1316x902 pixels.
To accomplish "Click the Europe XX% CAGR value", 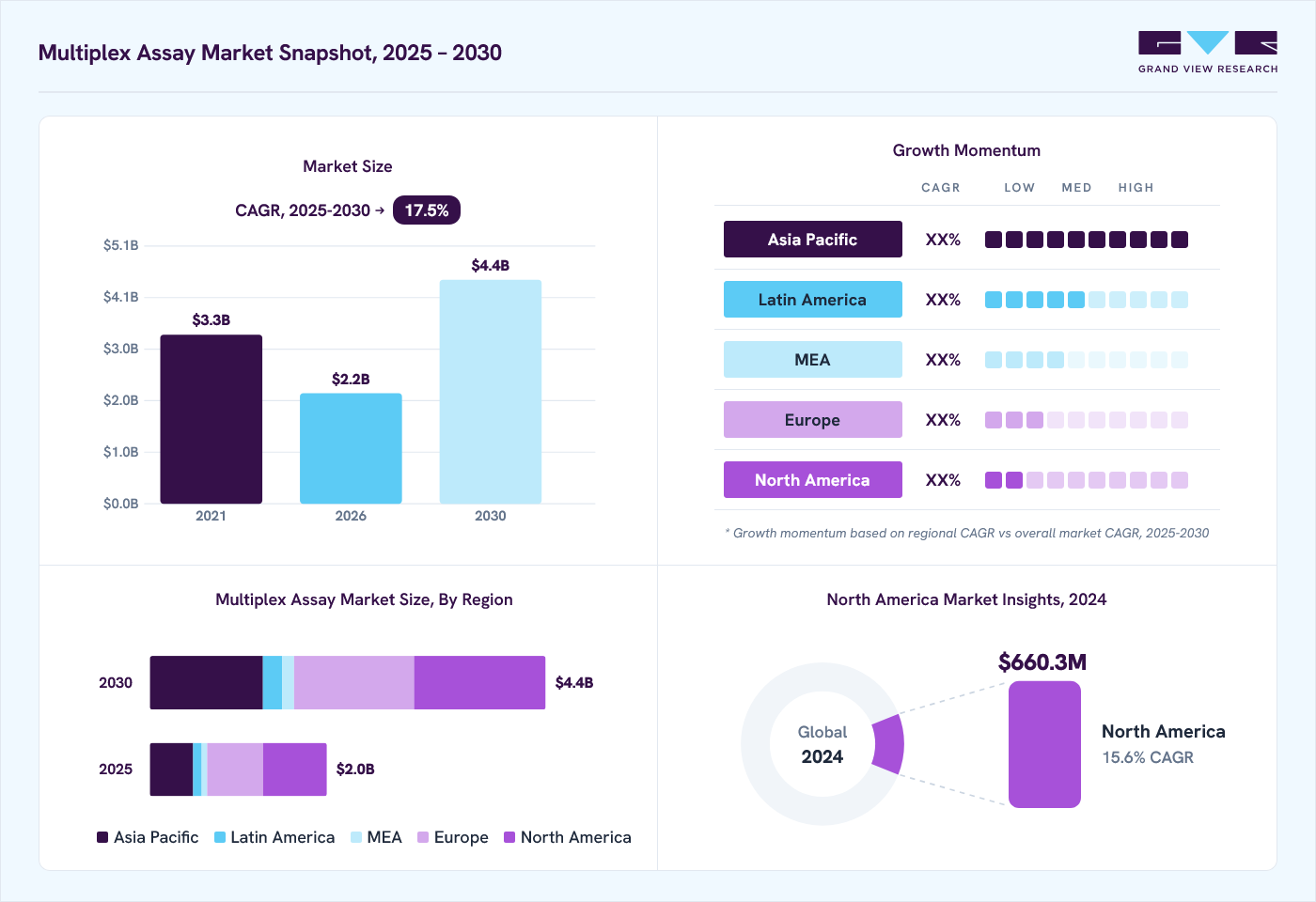I will click(x=943, y=420).
